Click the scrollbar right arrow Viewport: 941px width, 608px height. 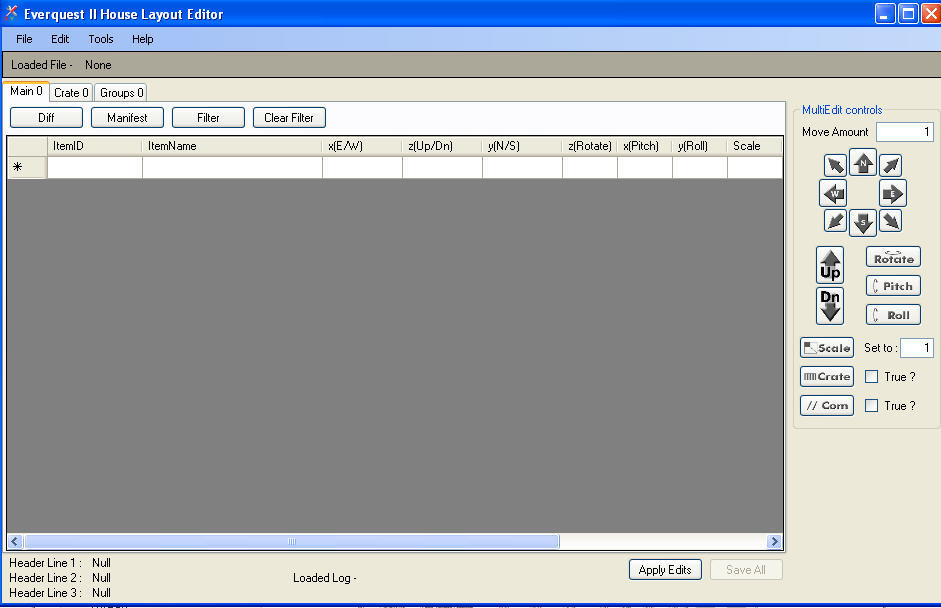click(774, 541)
